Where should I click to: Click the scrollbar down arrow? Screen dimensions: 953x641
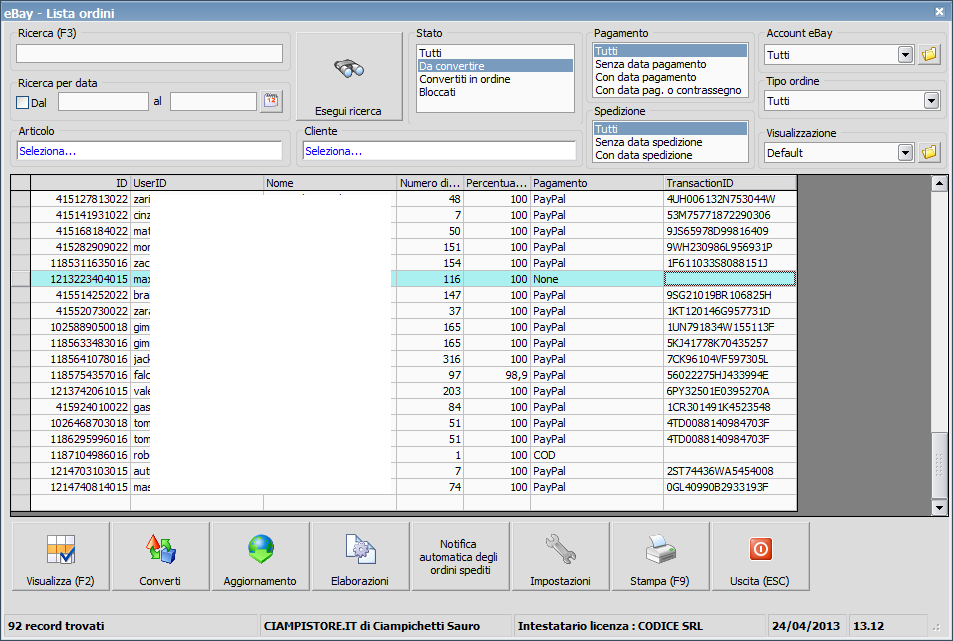point(939,507)
